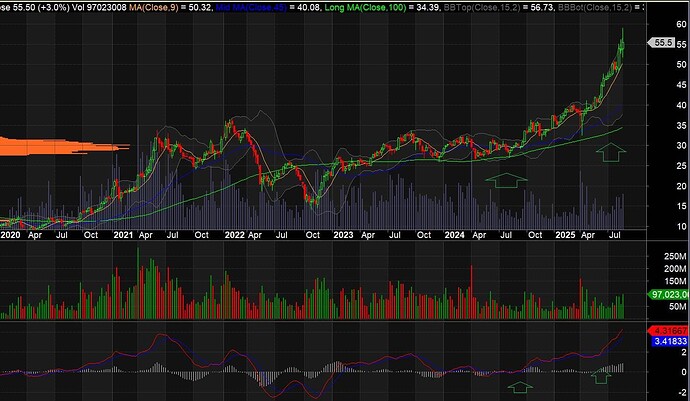Click the green 97,023 volume value tag
This screenshot has height=401, width=690.
[669, 294]
